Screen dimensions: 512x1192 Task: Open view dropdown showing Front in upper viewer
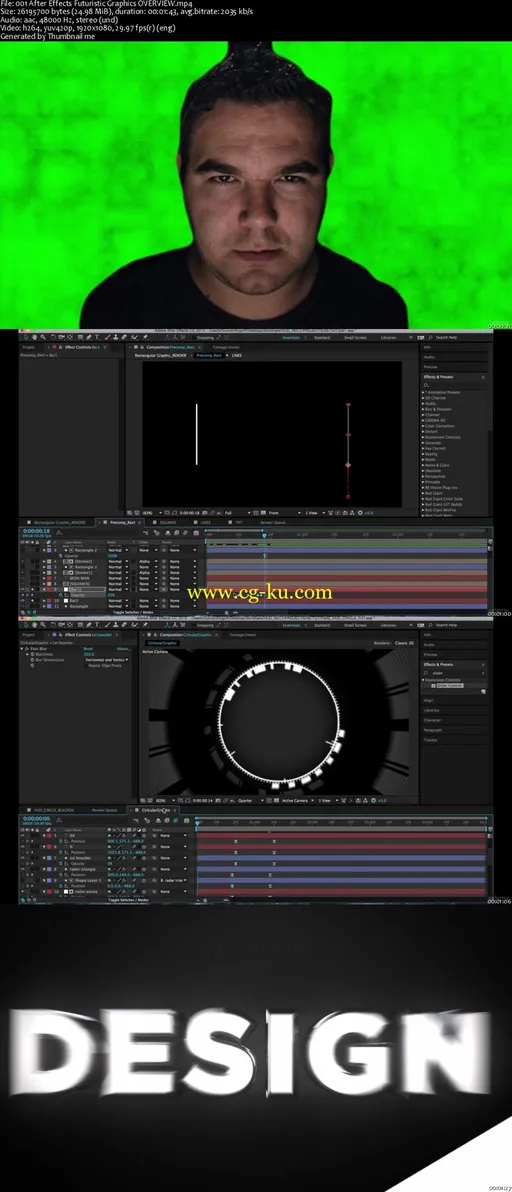point(286,512)
